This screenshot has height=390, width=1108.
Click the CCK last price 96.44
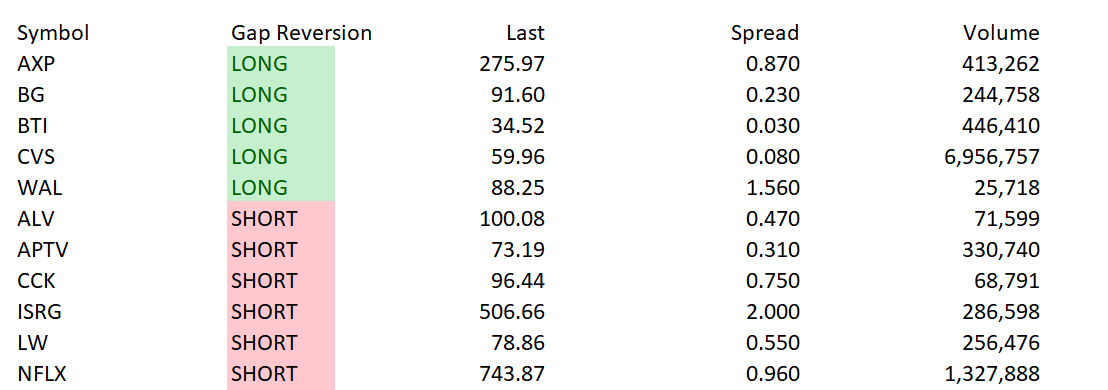(x=518, y=280)
